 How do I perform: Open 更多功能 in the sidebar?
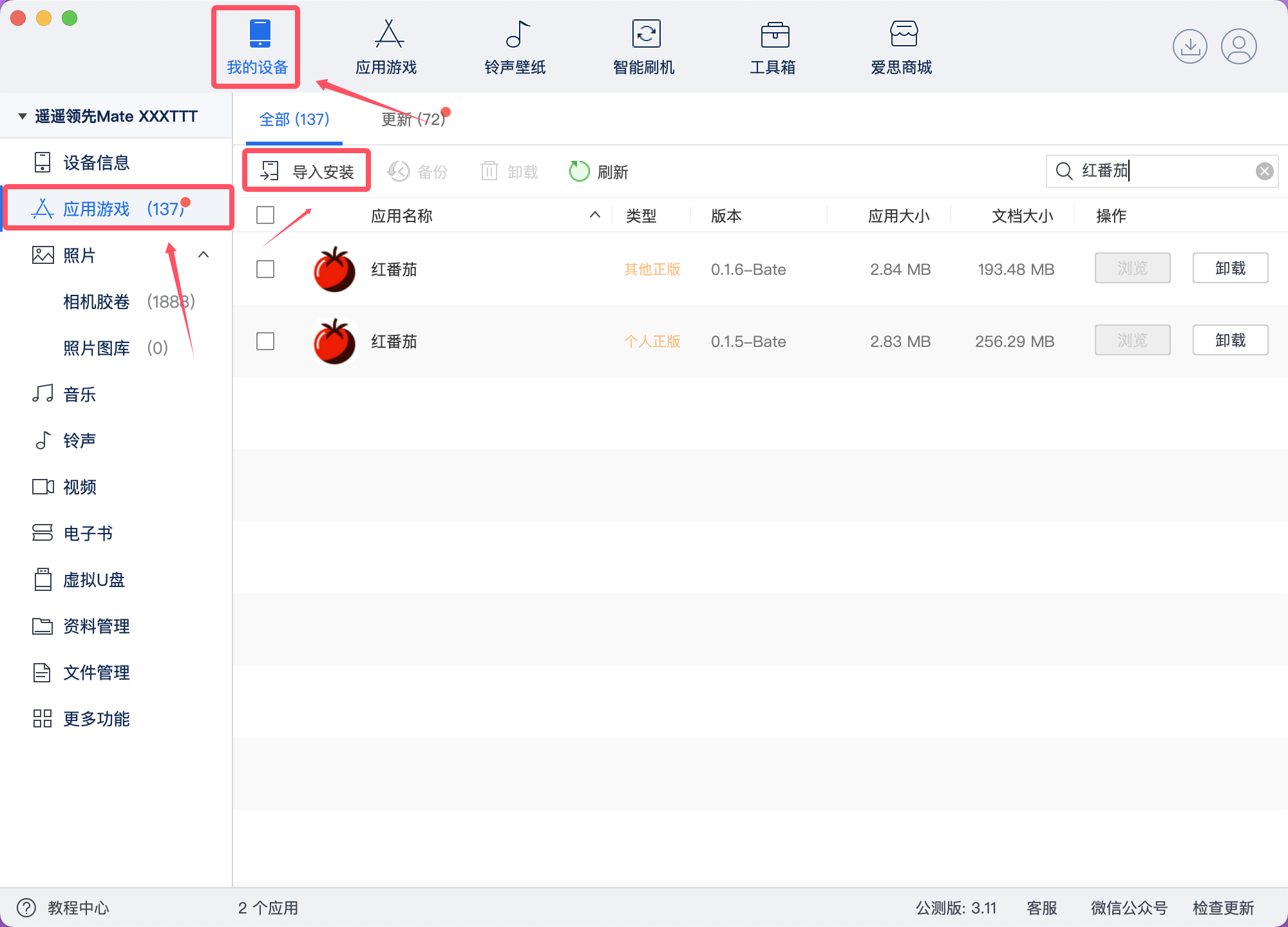[x=116, y=718]
